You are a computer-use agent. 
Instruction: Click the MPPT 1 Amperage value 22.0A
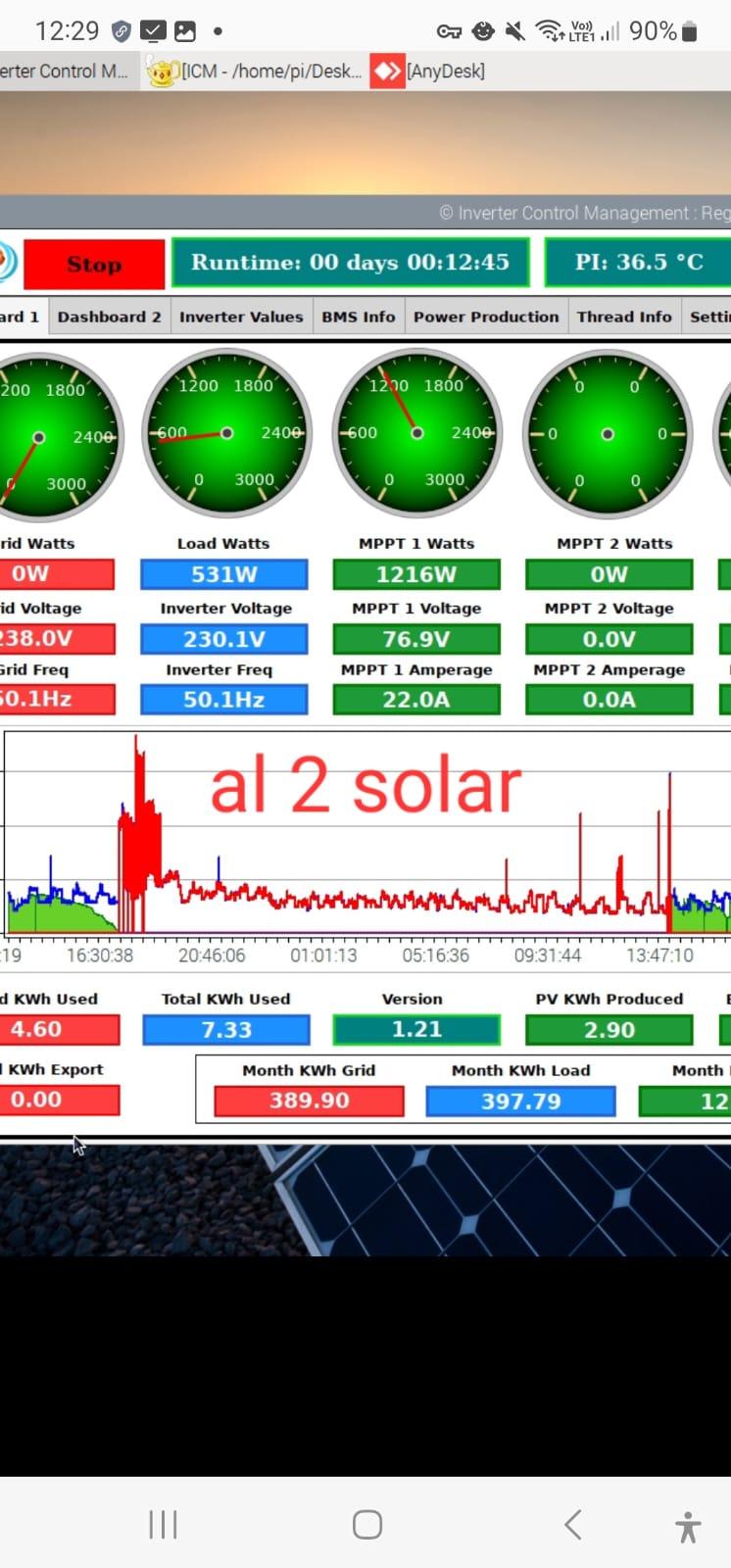(x=416, y=700)
